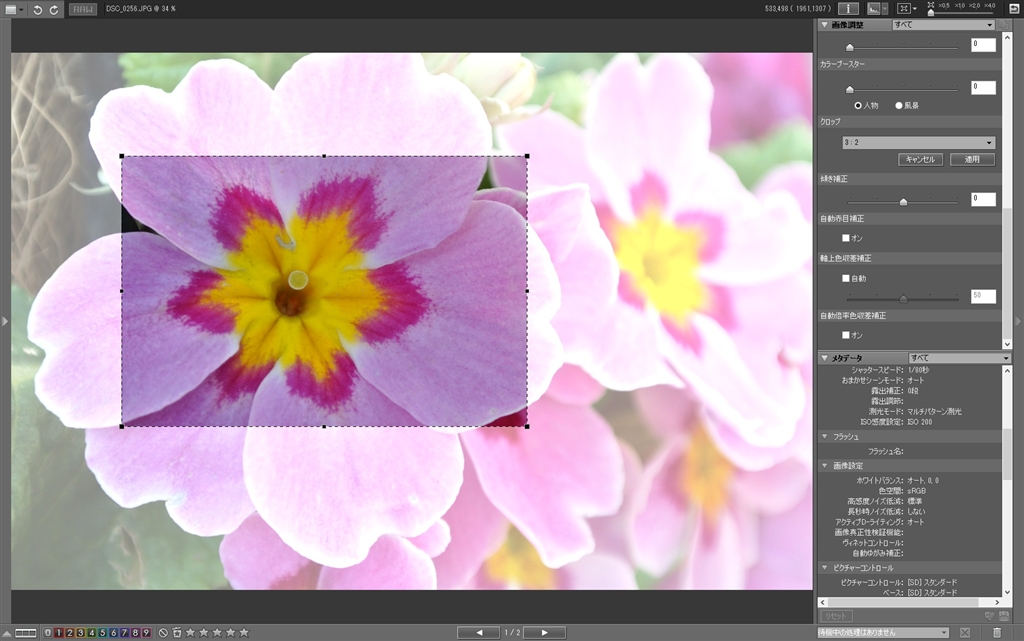Rotate image clockwise with right rotate icon
This screenshot has width=1024, height=641.
tap(54, 9)
